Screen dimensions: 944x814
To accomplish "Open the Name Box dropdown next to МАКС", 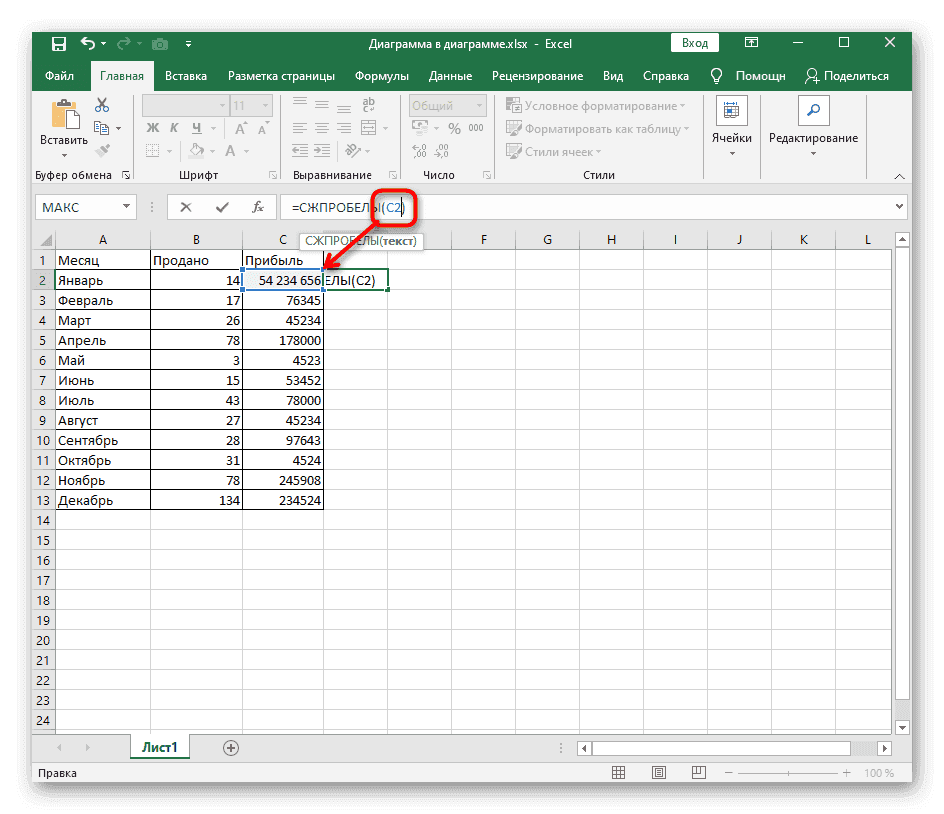I will pos(126,207).
